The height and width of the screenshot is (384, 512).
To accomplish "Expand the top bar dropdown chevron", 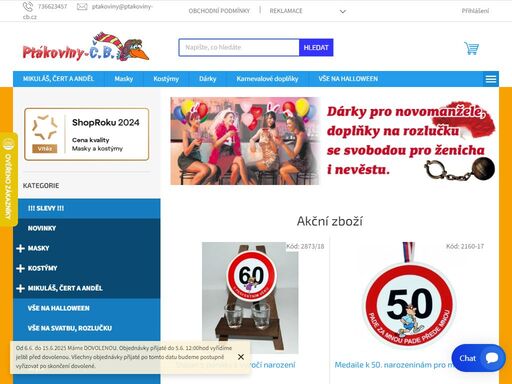I will tap(343, 11).
